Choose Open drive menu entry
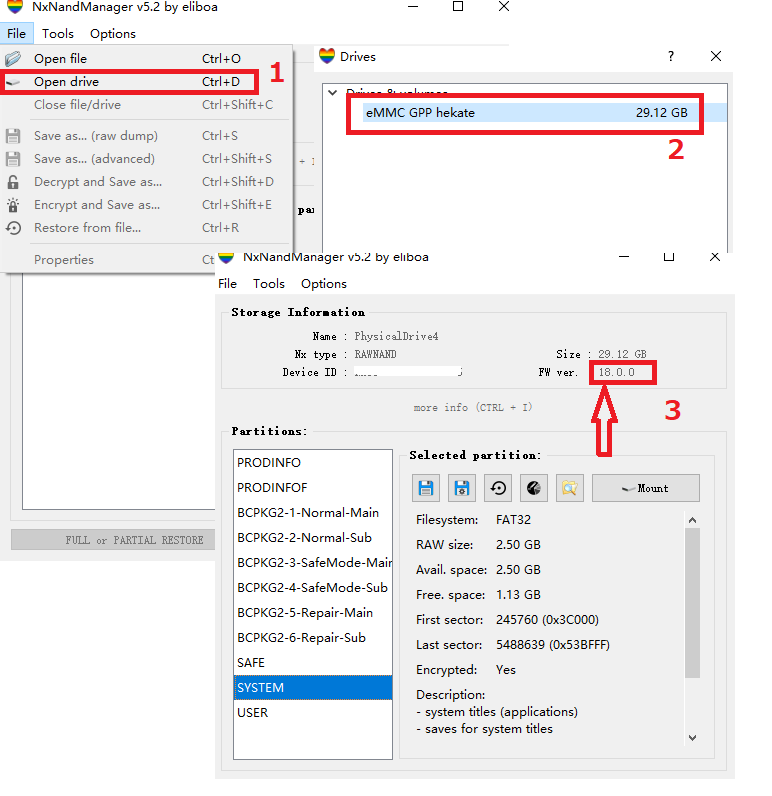 tap(146, 82)
